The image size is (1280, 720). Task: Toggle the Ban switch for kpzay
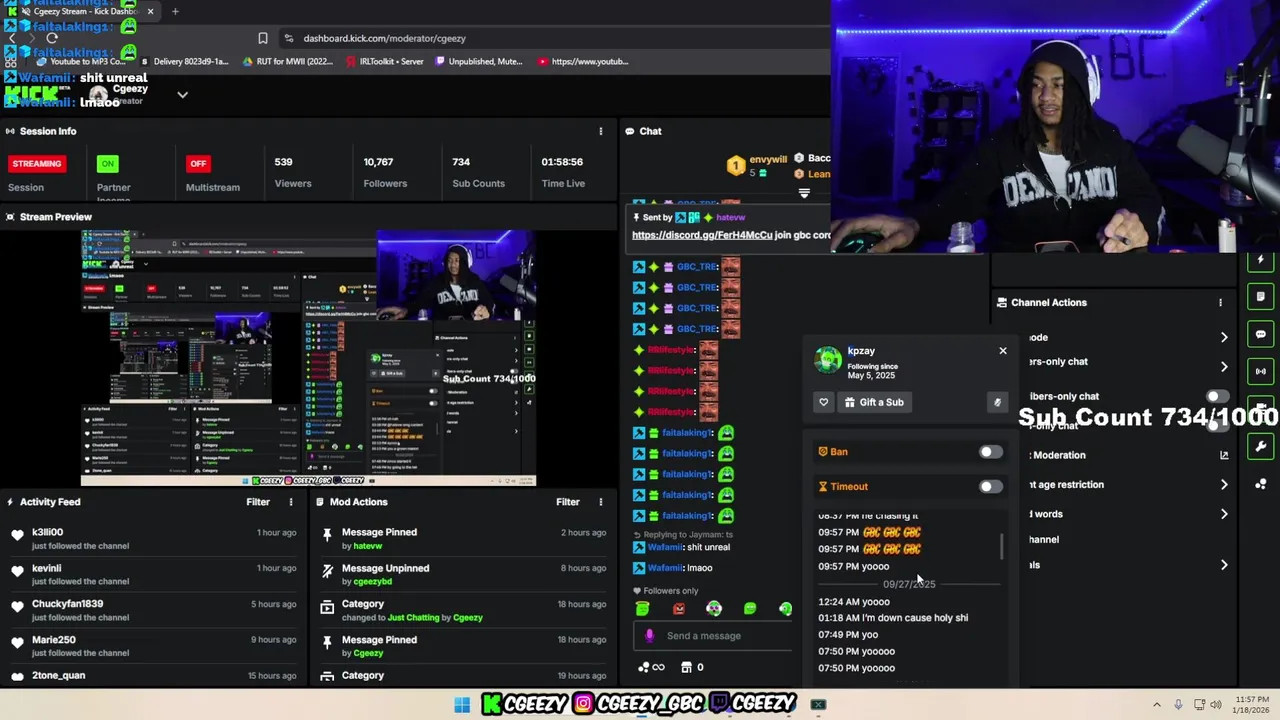990,452
